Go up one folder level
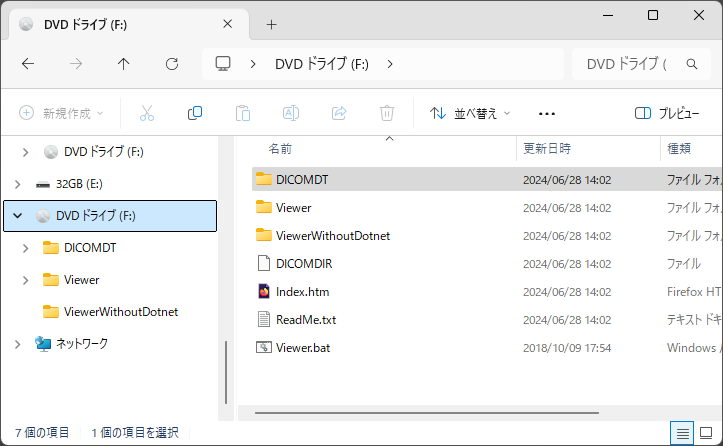The image size is (723, 446). (124, 64)
